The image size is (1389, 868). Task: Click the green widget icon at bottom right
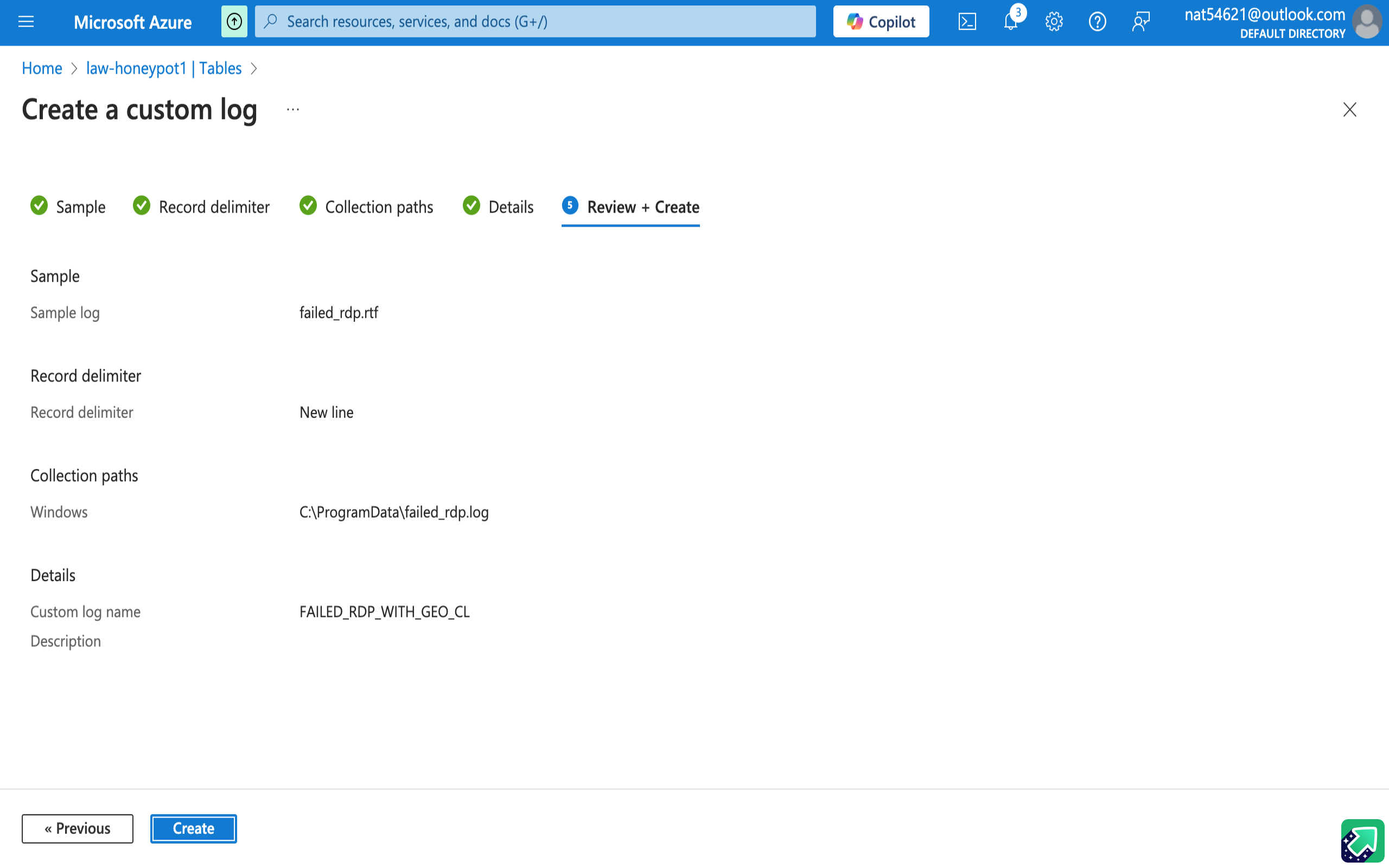click(x=1362, y=840)
